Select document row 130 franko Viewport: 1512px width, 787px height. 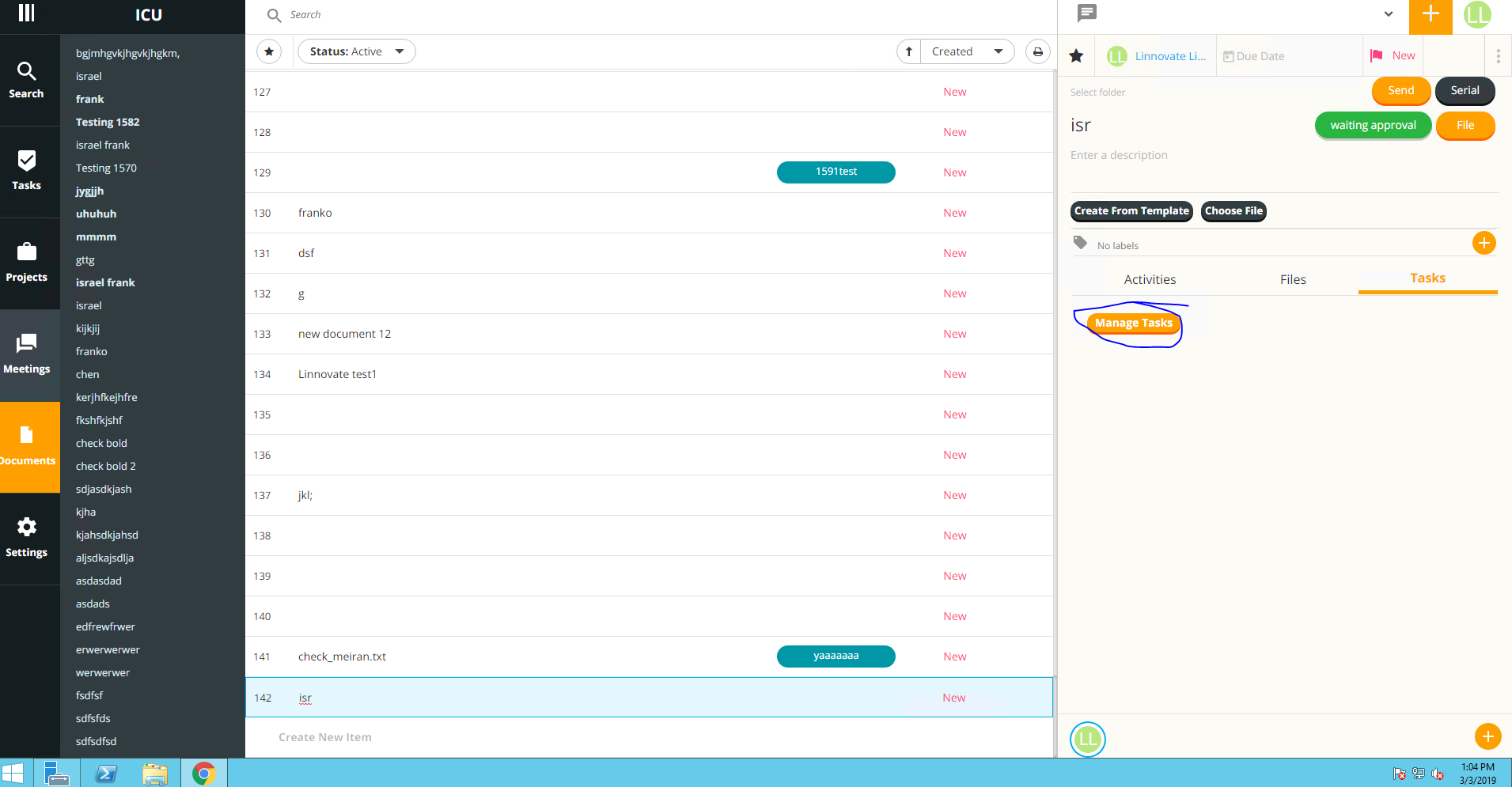tap(649, 213)
